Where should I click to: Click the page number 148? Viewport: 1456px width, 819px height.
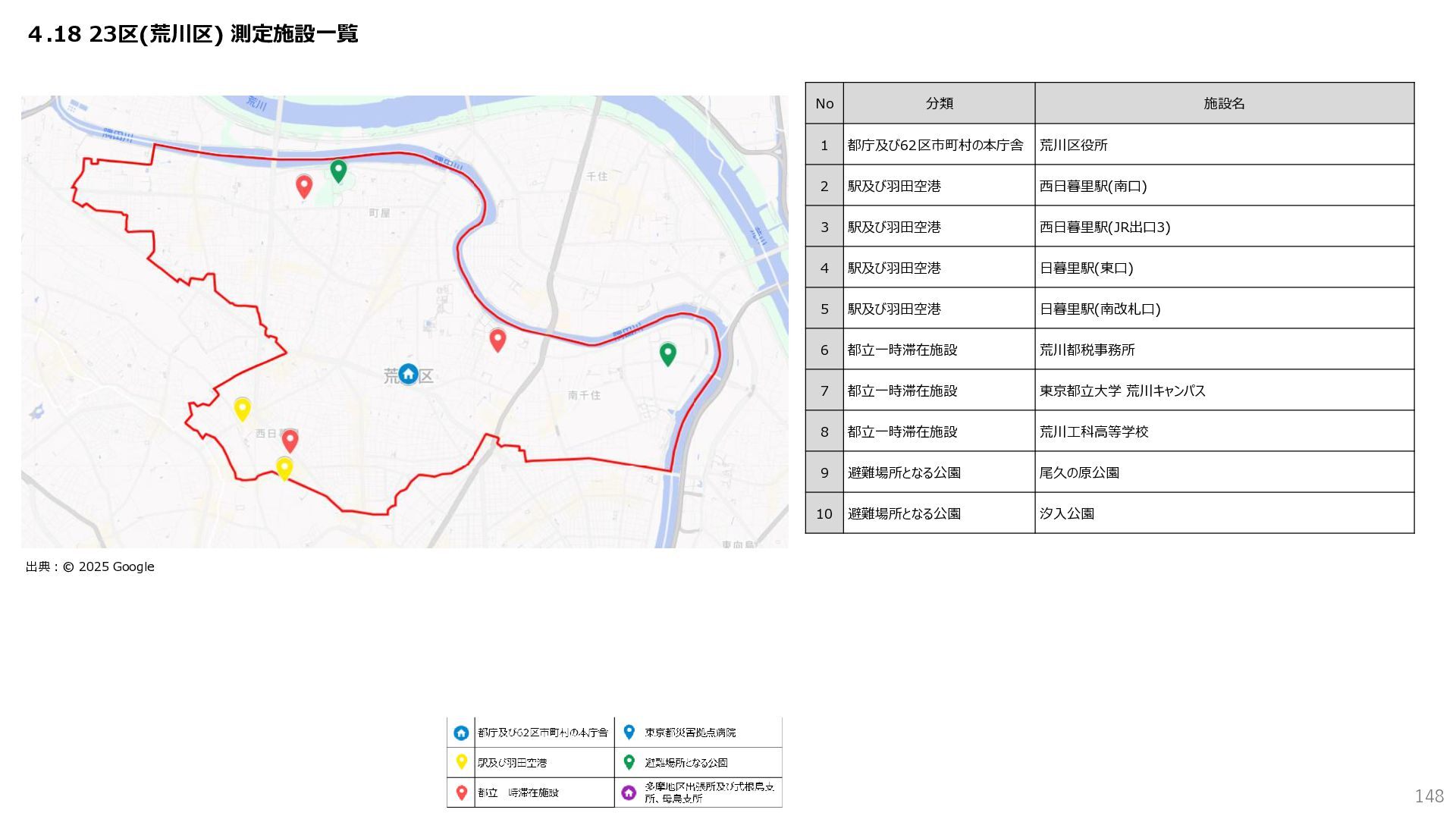pos(1429,795)
